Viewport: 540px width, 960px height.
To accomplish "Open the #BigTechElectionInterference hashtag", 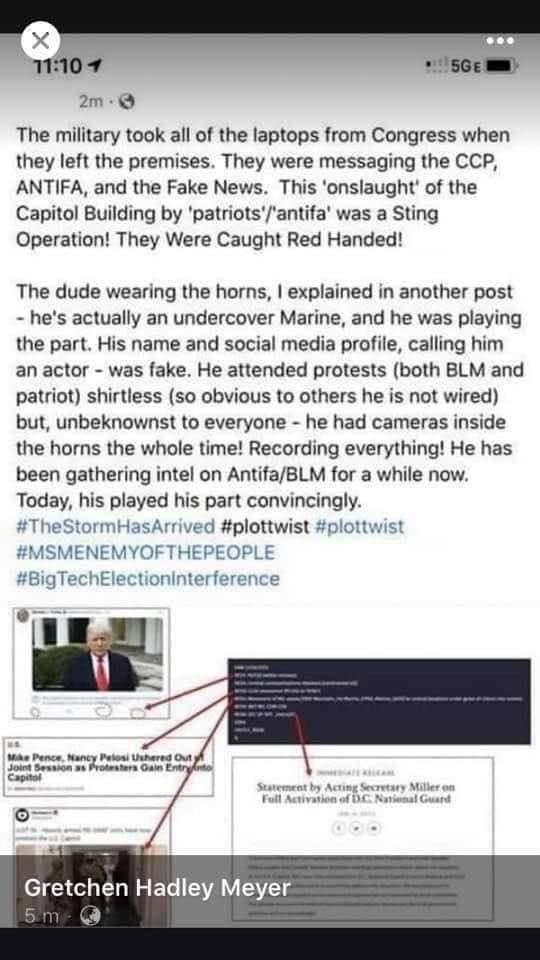I will pyautogui.click(x=148, y=579).
